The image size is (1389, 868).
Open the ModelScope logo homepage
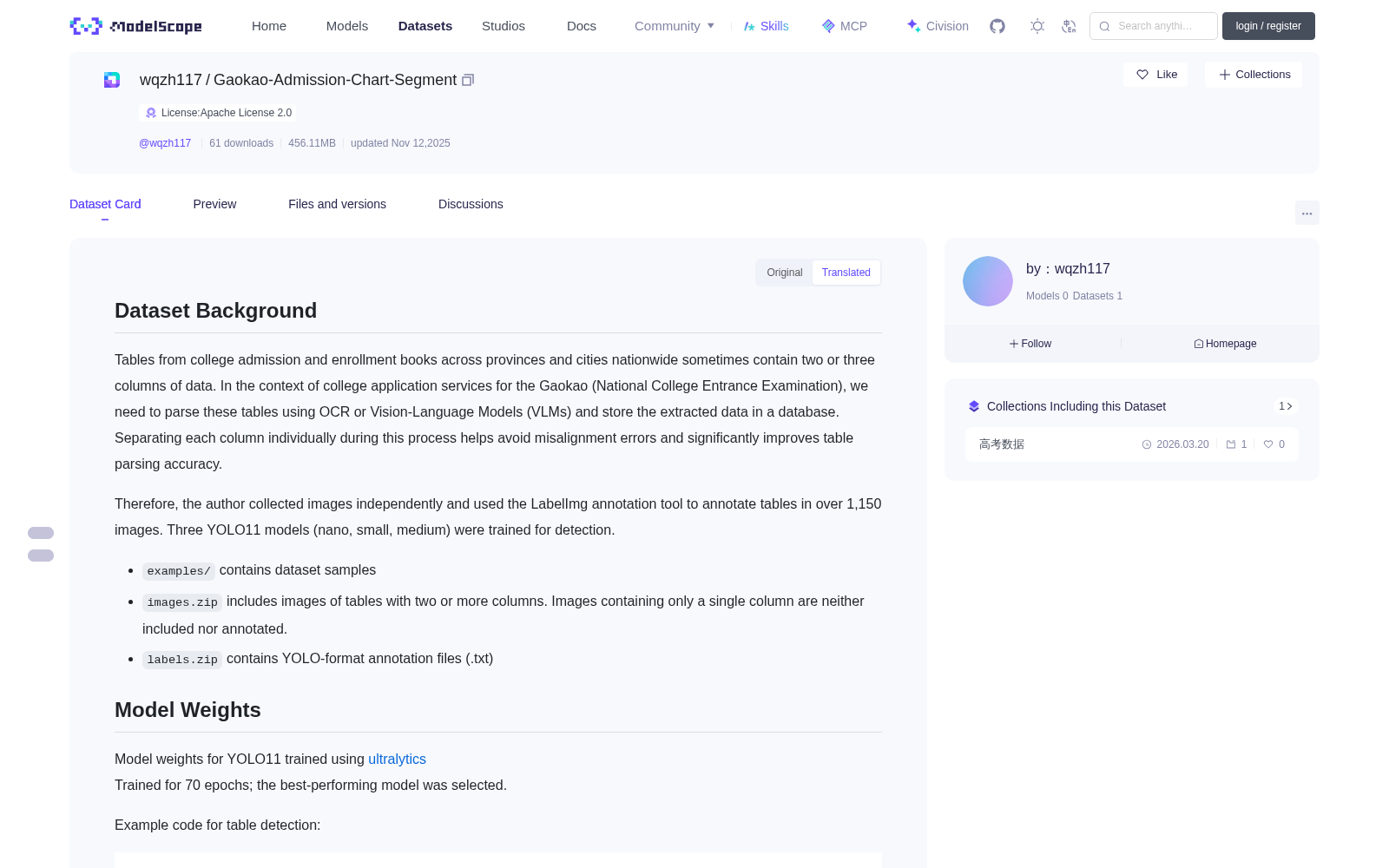tap(135, 26)
